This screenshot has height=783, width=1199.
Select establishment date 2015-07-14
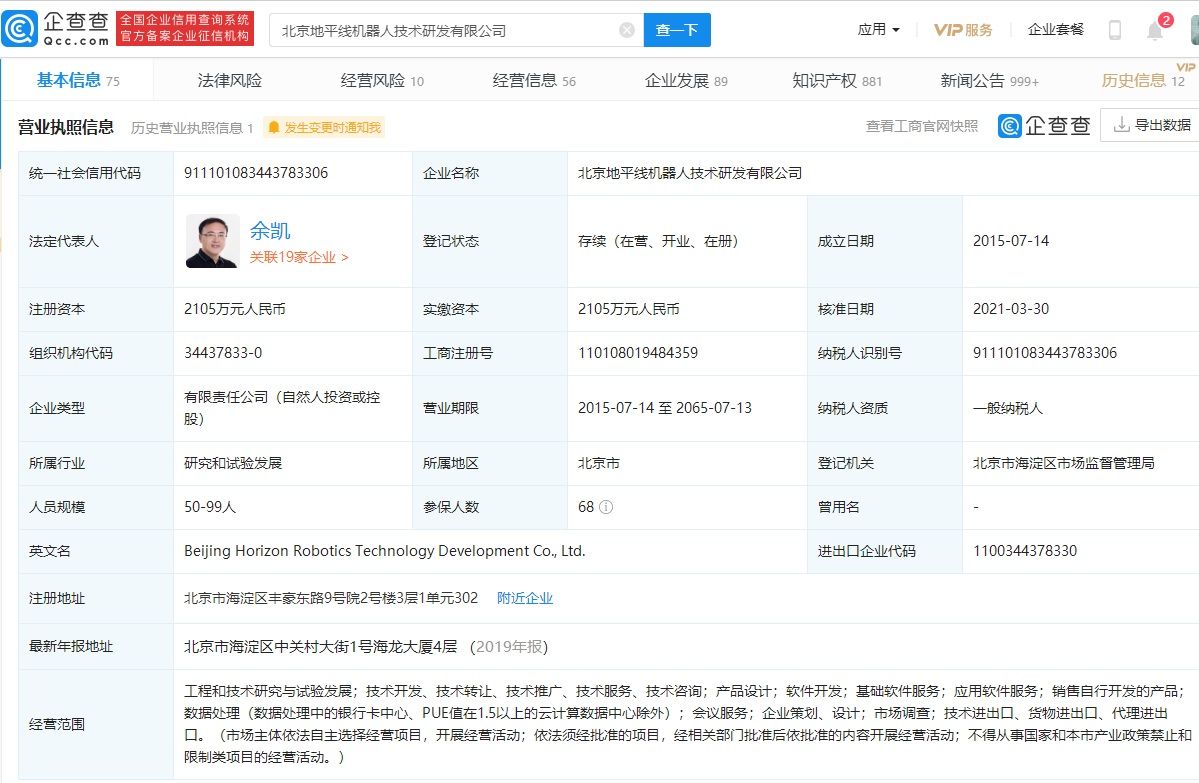pyautogui.click(x=1011, y=241)
